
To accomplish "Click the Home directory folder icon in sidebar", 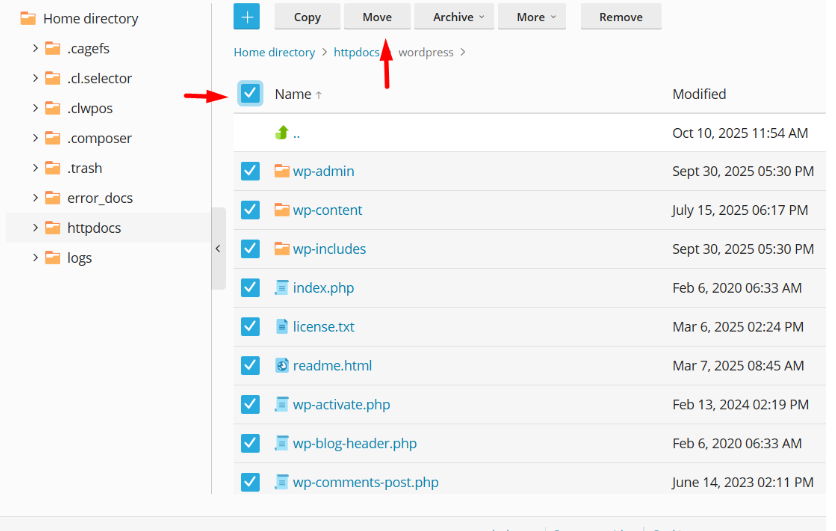I will (28, 19).
